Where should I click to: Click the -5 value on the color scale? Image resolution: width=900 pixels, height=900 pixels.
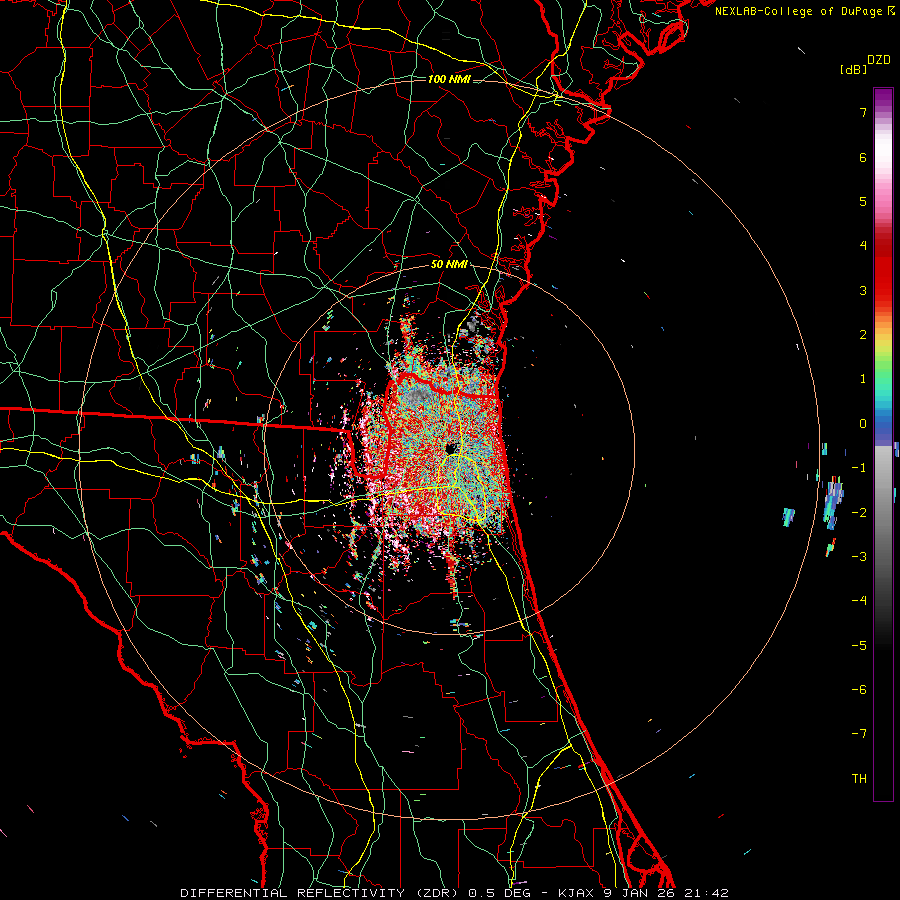click(x=859, y=645)
